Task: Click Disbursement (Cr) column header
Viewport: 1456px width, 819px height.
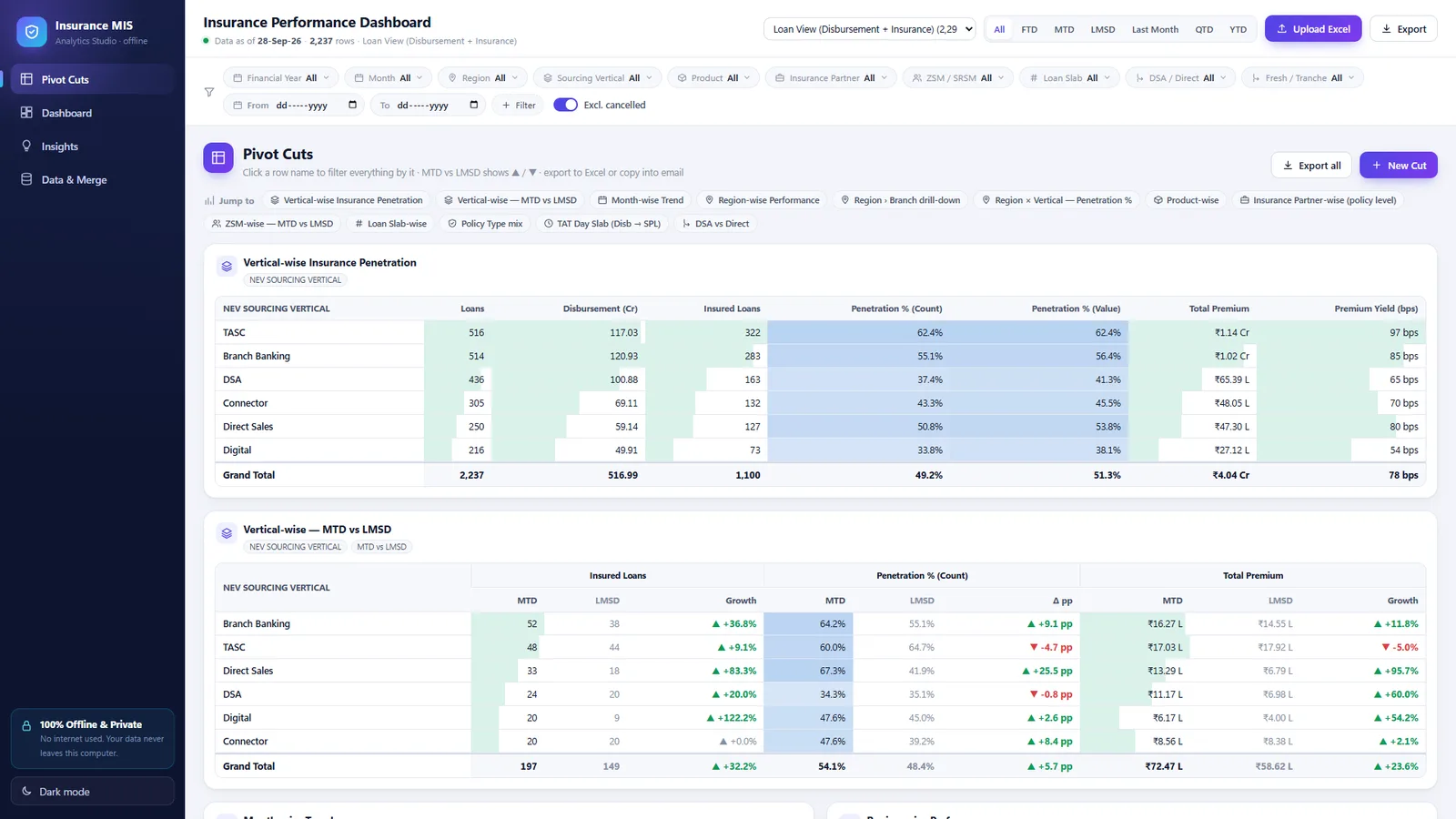Action: point(600,308)
